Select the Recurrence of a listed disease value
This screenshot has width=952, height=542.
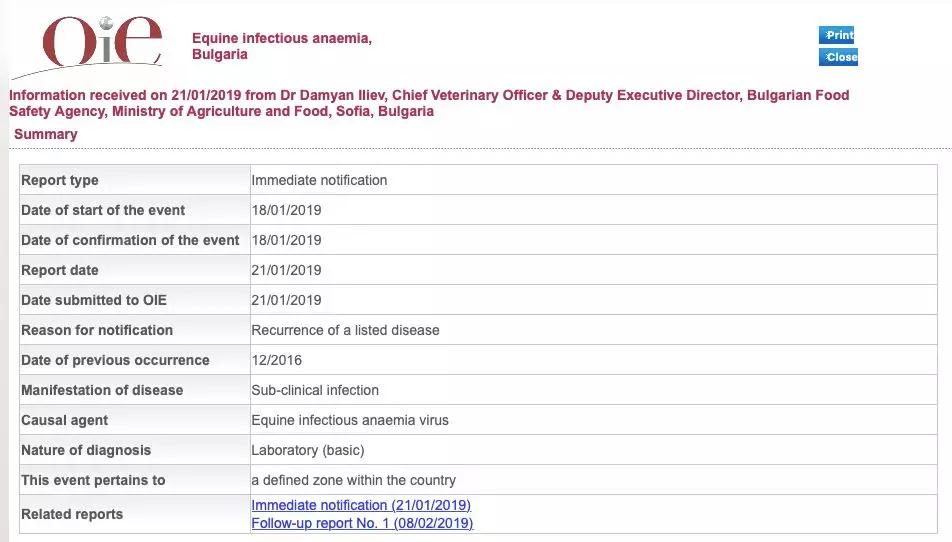tap(345, 330)
